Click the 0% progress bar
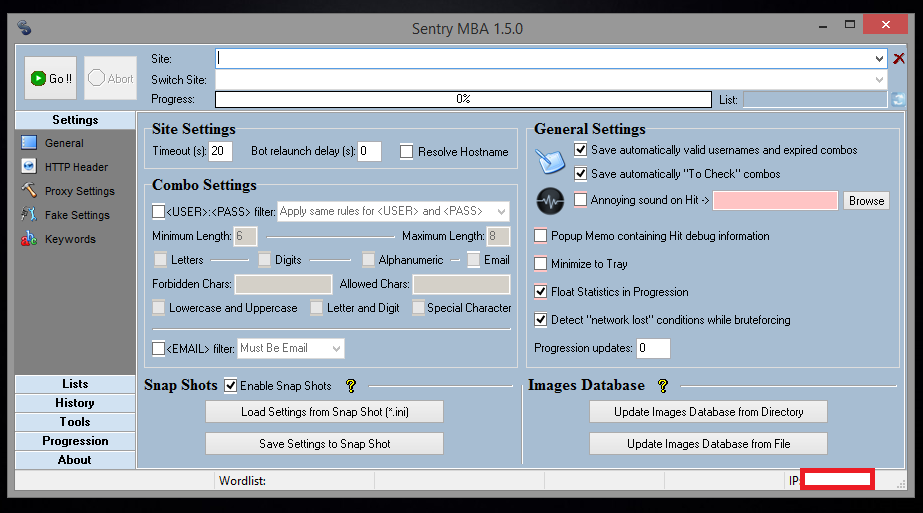The height and width of the screenshot is (513, 923). [x=463, y=99]
